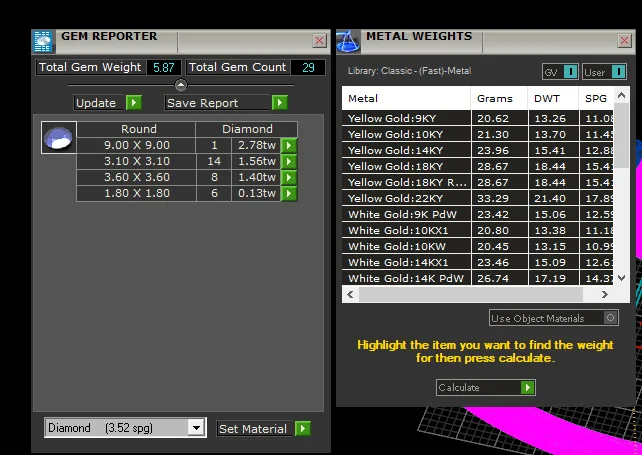This screenshot has height=455, width=642.
Task: Click the Diamond material header cell
Action: click(247, 129)
